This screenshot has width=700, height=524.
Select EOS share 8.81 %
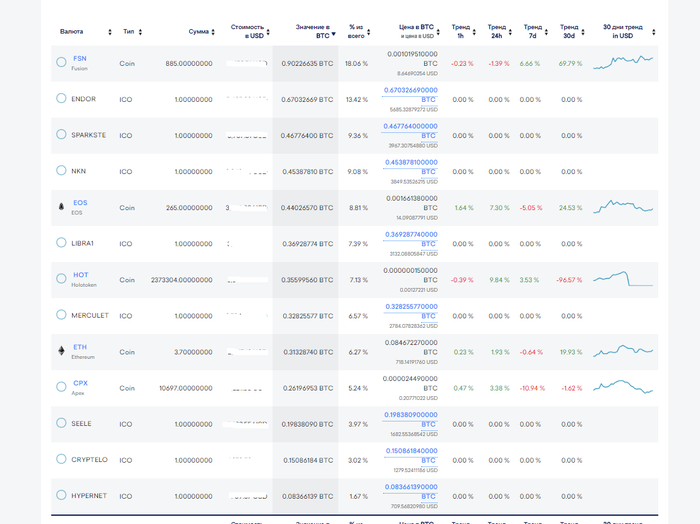[358, 208]
